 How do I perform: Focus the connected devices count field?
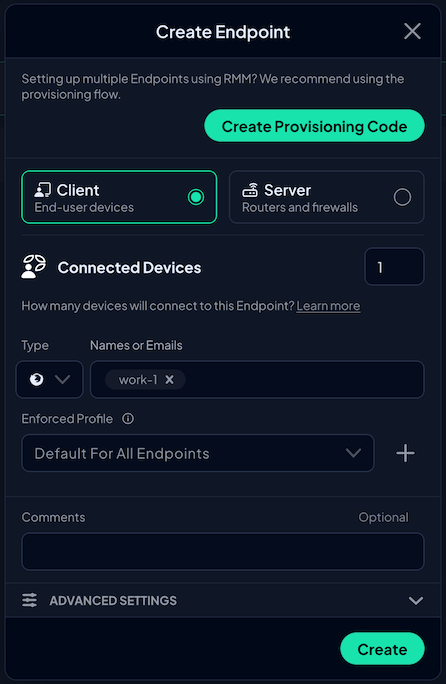394,267
